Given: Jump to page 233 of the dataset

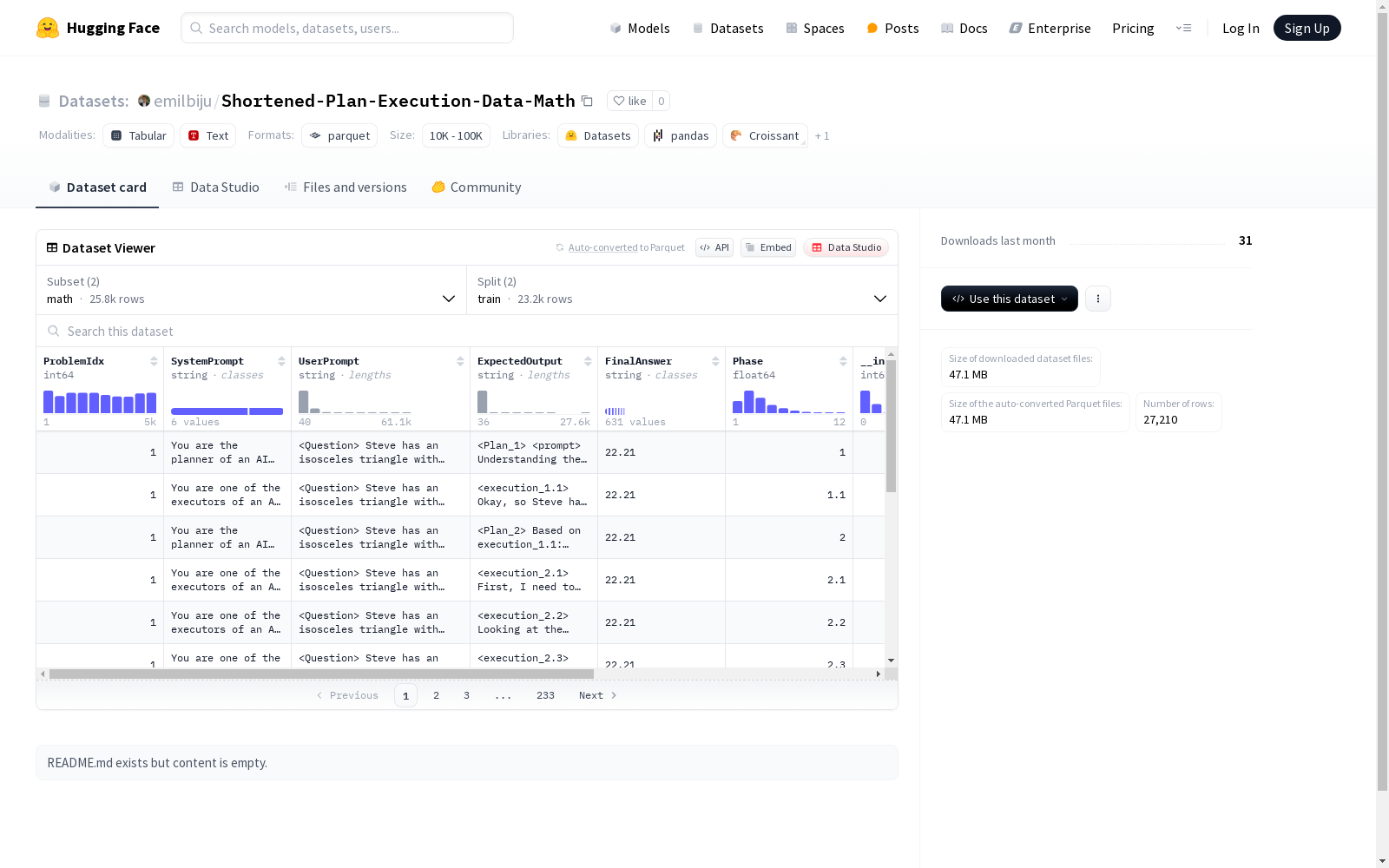Looking at the screenshot, I should tap(545, 695).
